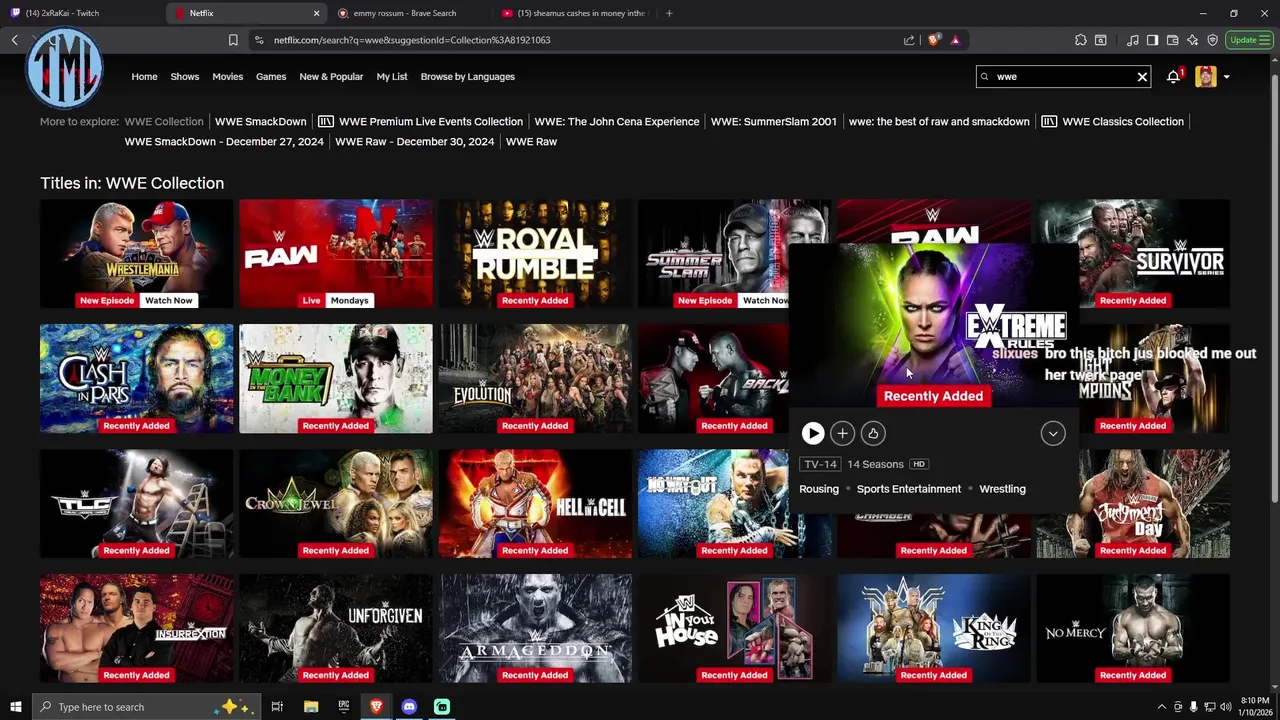Open the Shows menu item
Viewport: 1280px width, 720px height.
tap(184, 76)
